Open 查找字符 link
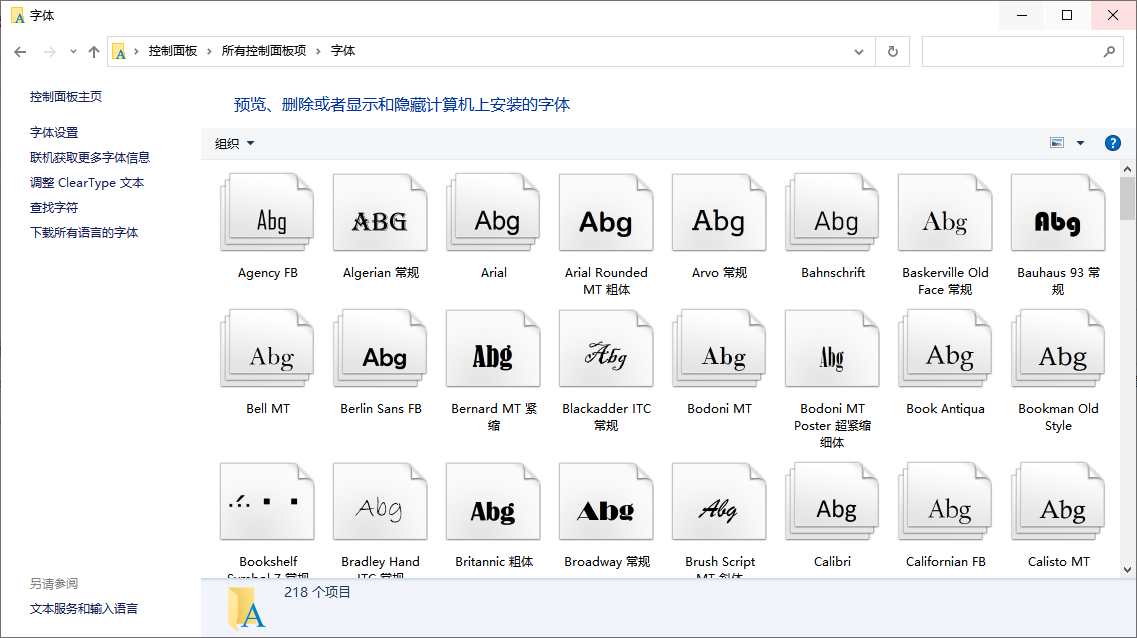 54,207
